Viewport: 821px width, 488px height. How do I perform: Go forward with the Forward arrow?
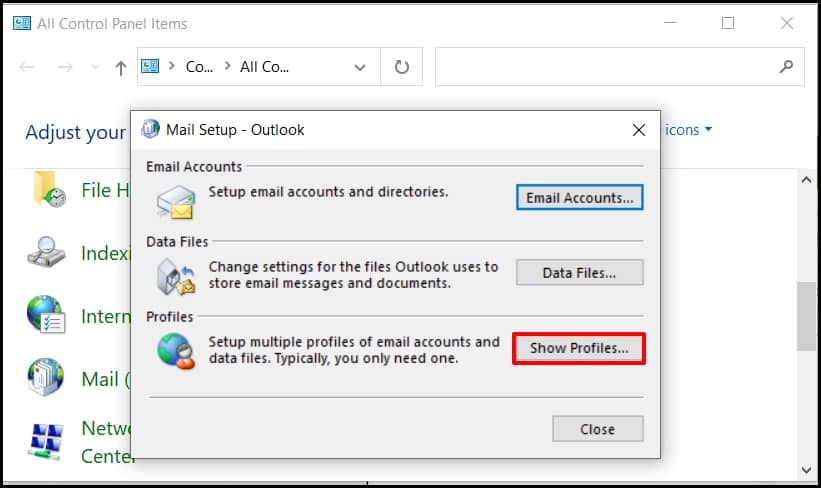coord(65,67)
